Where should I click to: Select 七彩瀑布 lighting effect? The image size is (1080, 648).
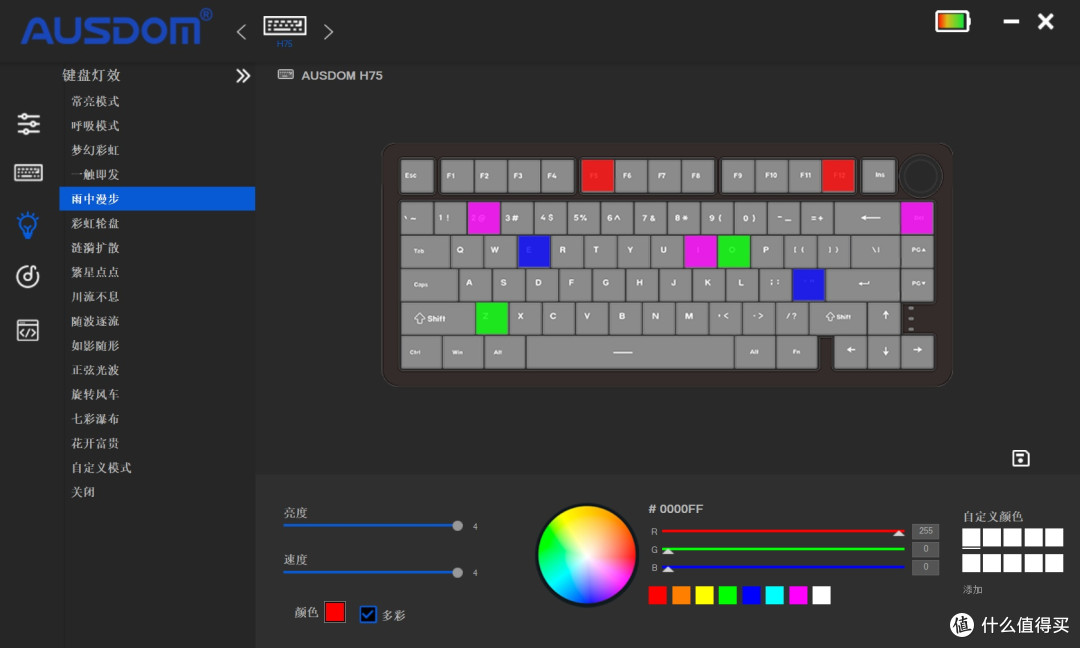click(95, 419)
